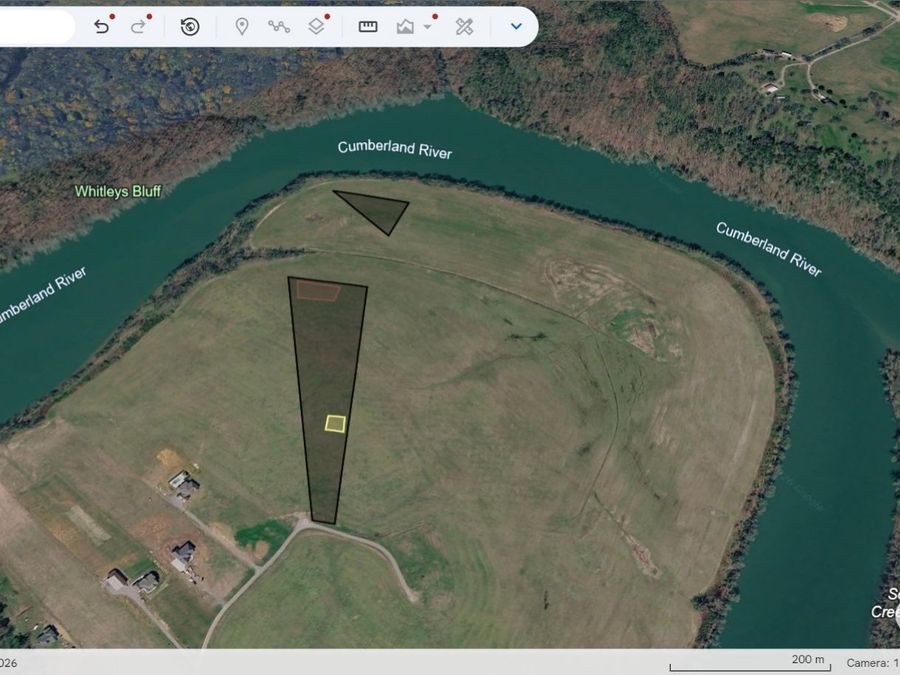Click the 200 m scale bar
The width and height of the screenshot is (900, 675).
click(750, 664)
